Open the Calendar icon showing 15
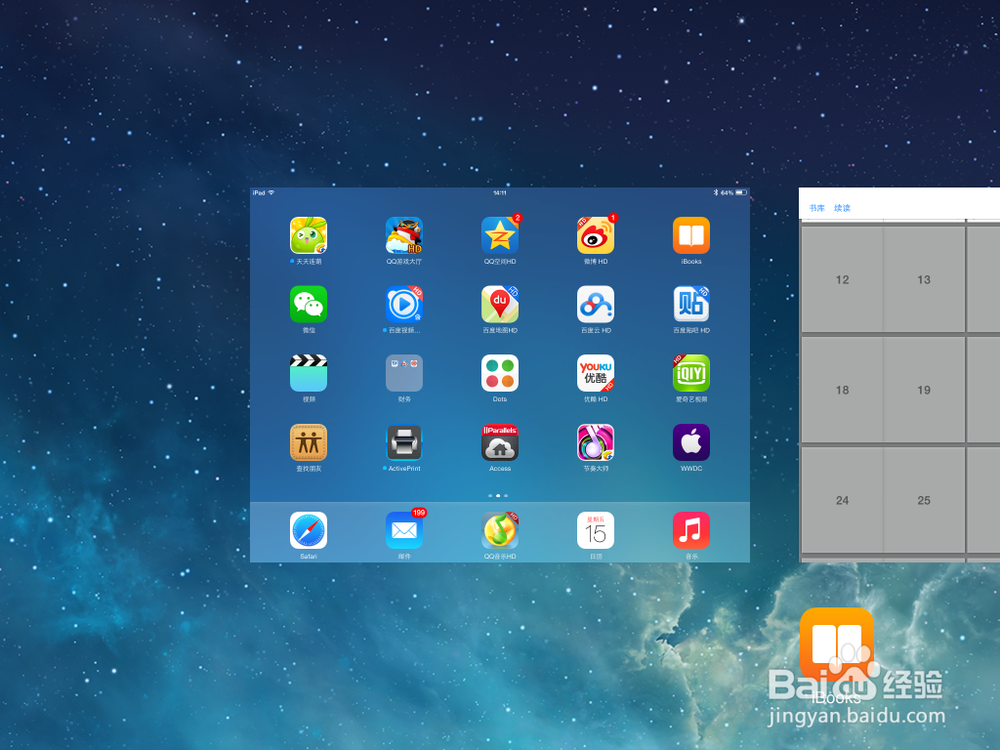1000x750 pixels. click(x=596, y=531)
